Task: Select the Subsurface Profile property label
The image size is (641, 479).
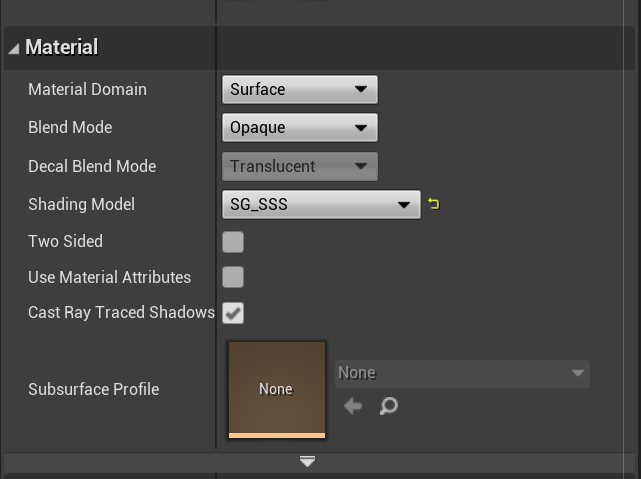Action: [x=93, y=389]
